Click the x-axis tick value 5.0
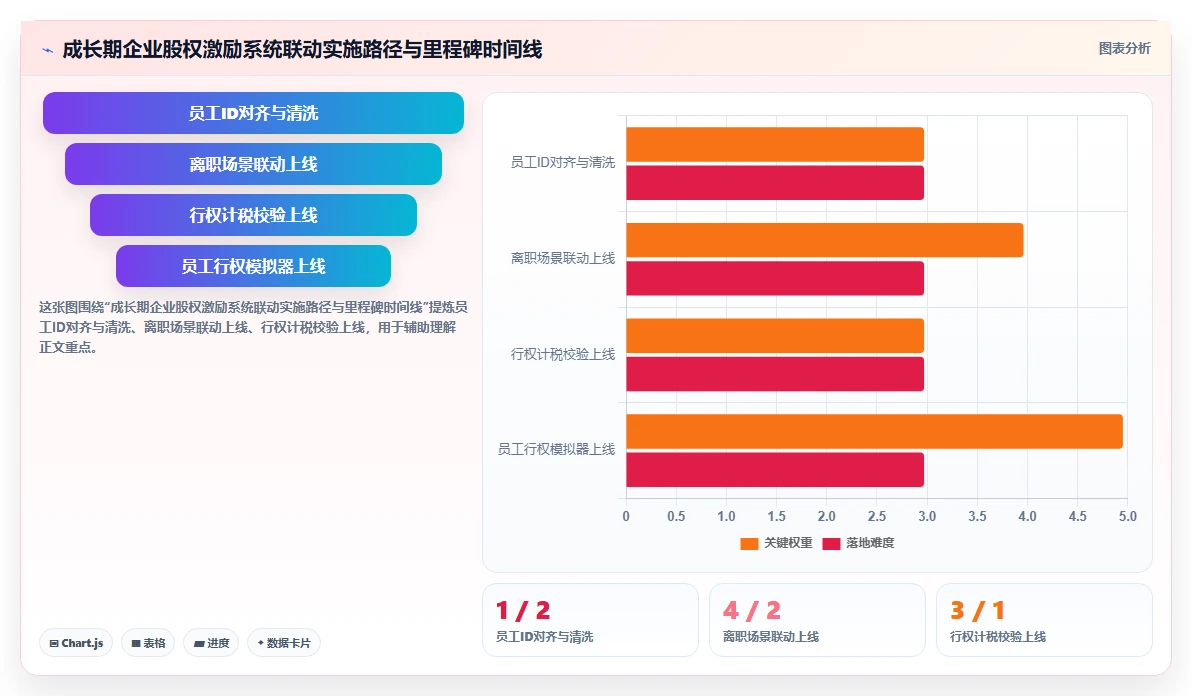1192x696 pixels. (x=1127, y=516)
